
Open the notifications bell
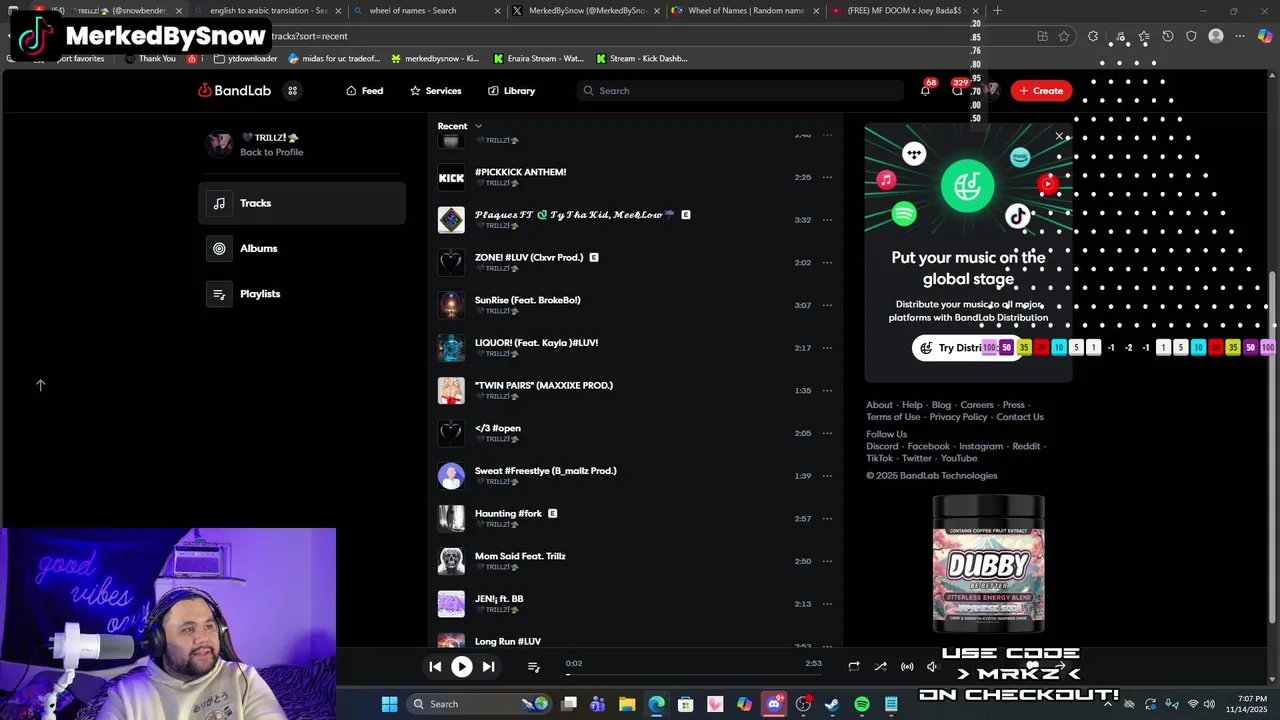[x=925, y=90]
